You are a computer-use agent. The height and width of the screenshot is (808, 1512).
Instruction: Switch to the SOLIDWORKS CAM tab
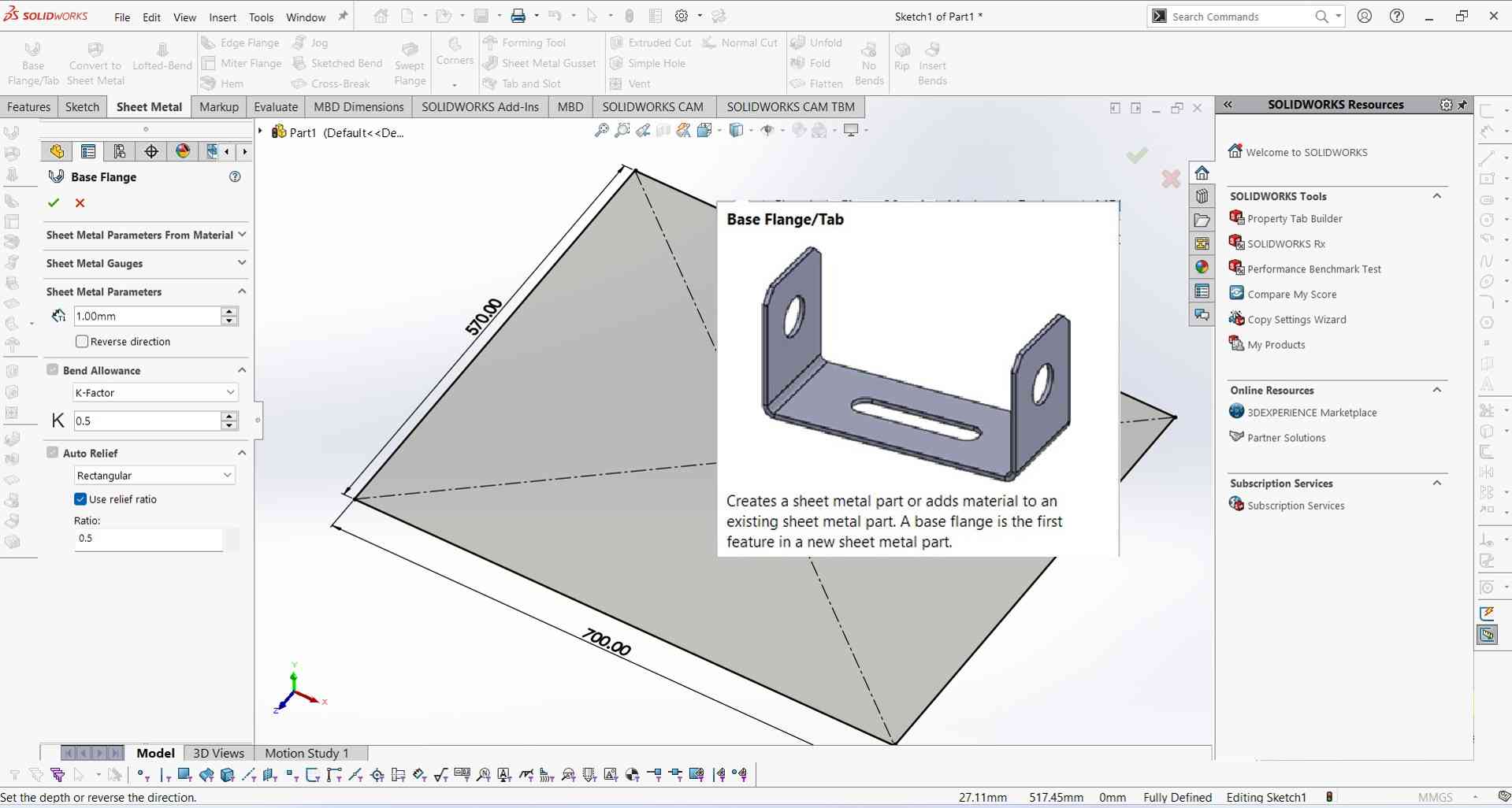[x=652, y=106]
